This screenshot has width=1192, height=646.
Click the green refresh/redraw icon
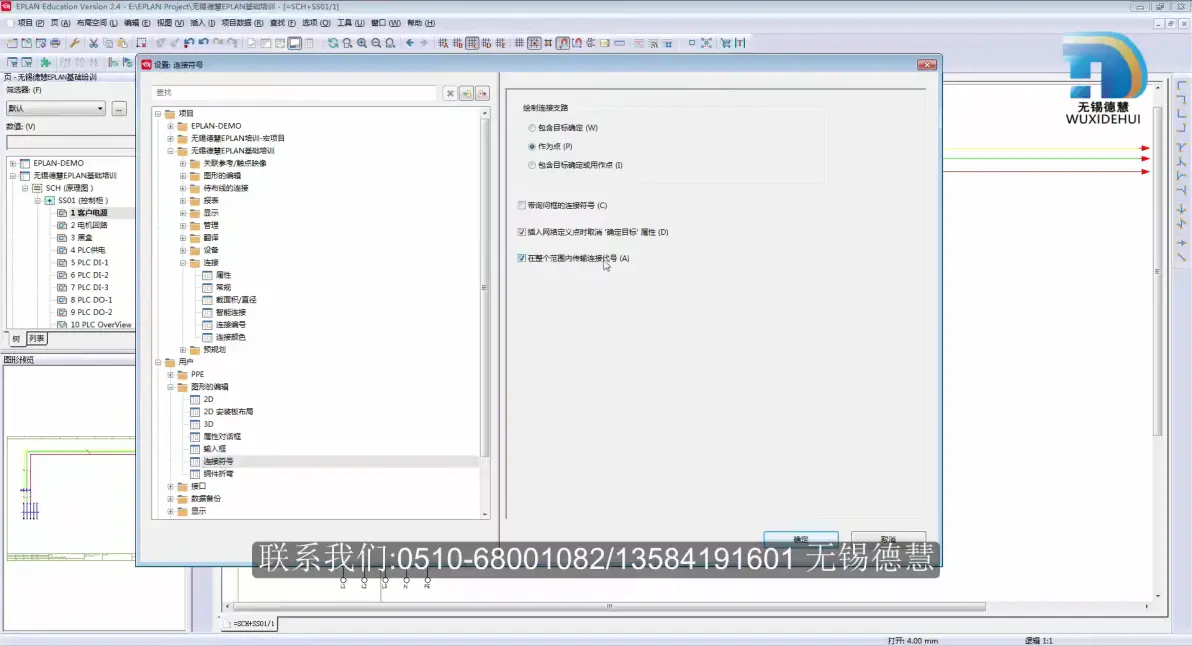[333, 43]
